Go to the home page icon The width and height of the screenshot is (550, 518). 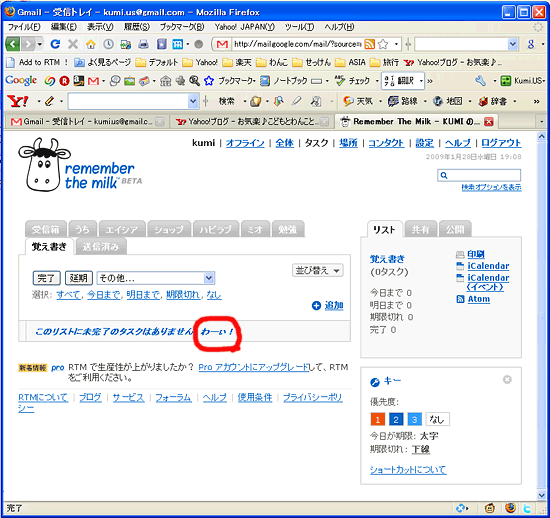90,44
